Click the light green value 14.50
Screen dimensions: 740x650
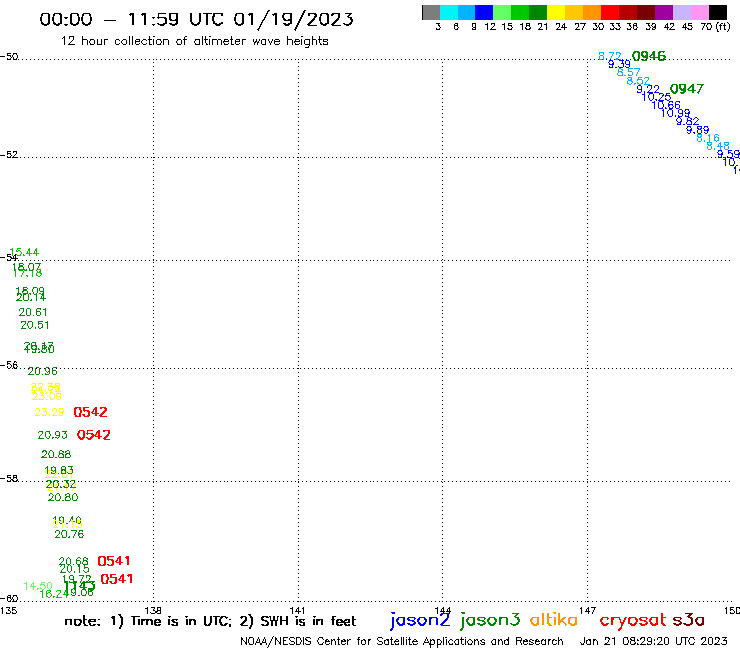[x=38, y=586]
